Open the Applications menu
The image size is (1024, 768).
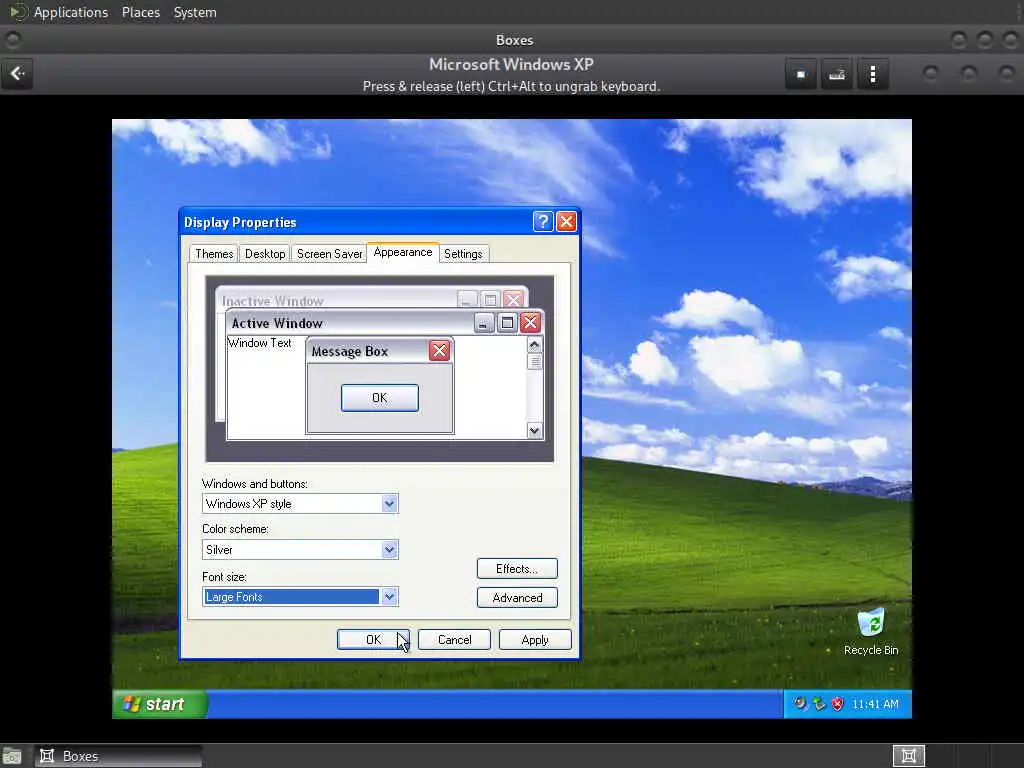coord(71,12)
